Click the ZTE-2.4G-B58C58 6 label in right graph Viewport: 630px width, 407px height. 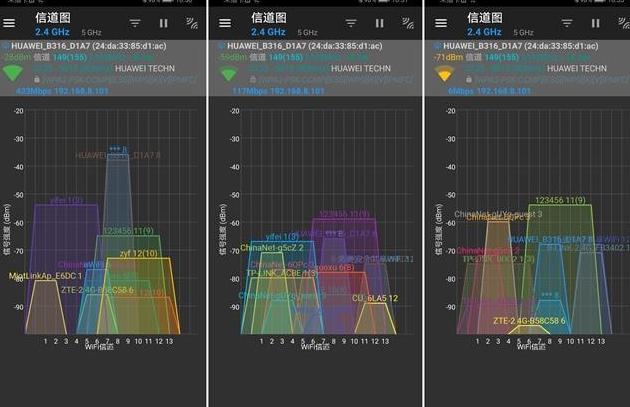pos(529,321)
